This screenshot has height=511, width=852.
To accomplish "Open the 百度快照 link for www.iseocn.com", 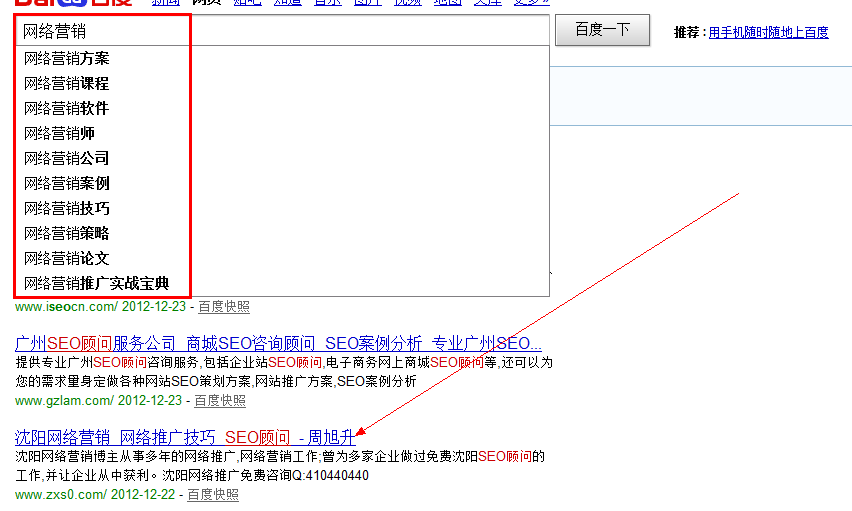I will 223,307.
